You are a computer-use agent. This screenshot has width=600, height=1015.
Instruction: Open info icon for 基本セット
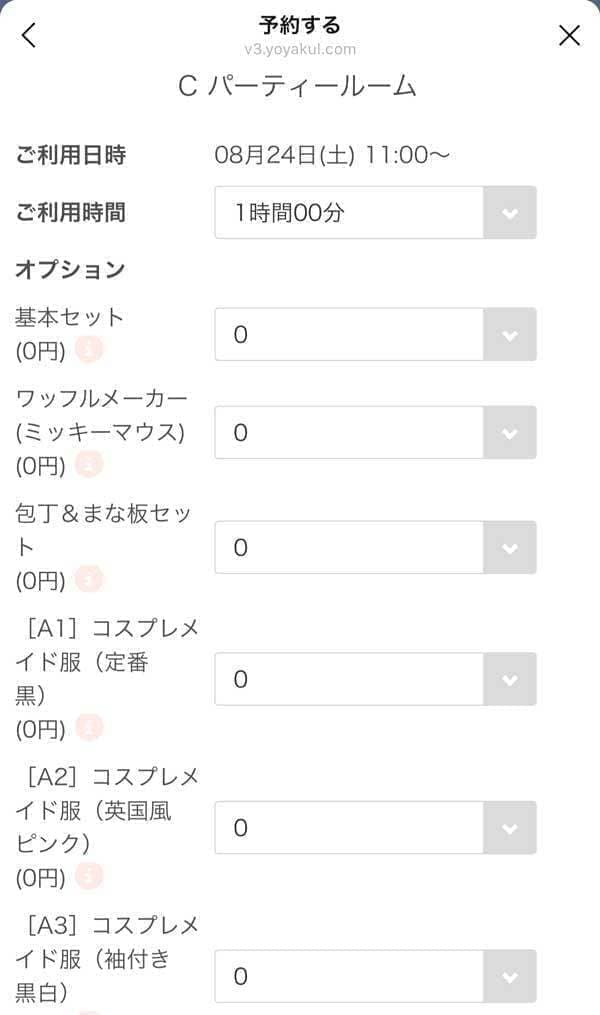click(x=89, y=350)
